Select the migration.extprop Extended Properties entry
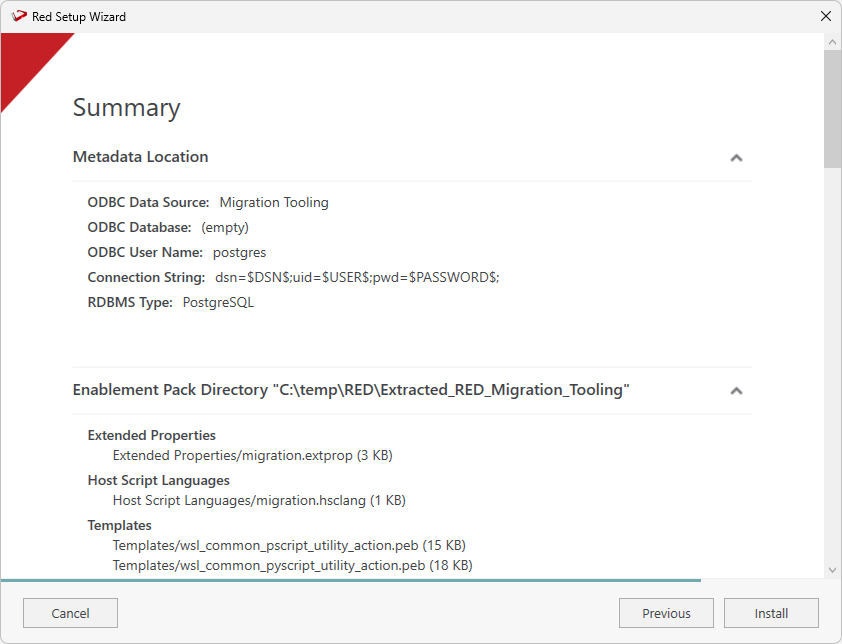Viewport: 842px width, 644px height. pos(252,455)
